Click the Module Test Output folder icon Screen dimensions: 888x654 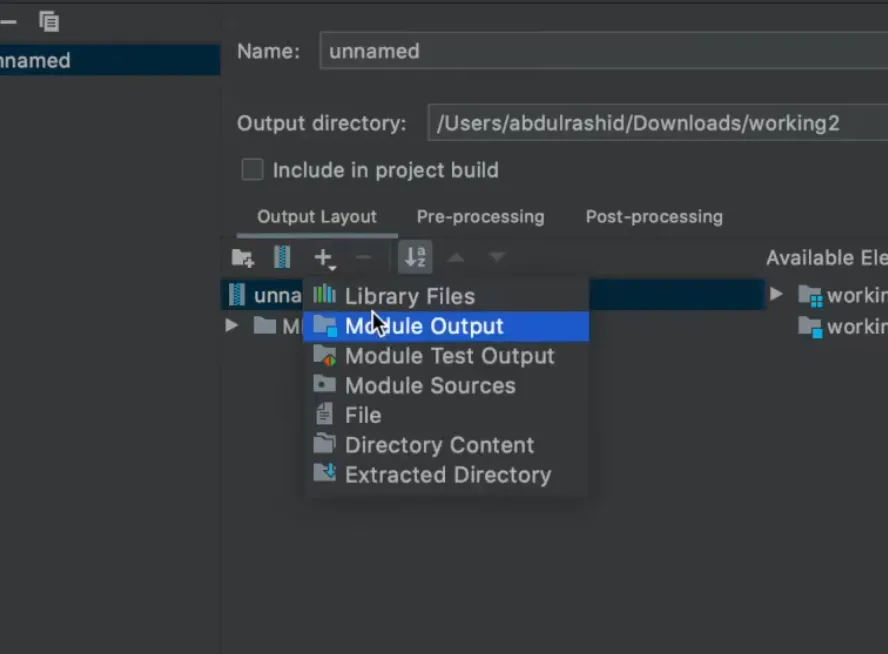click(x=325, y=355)
